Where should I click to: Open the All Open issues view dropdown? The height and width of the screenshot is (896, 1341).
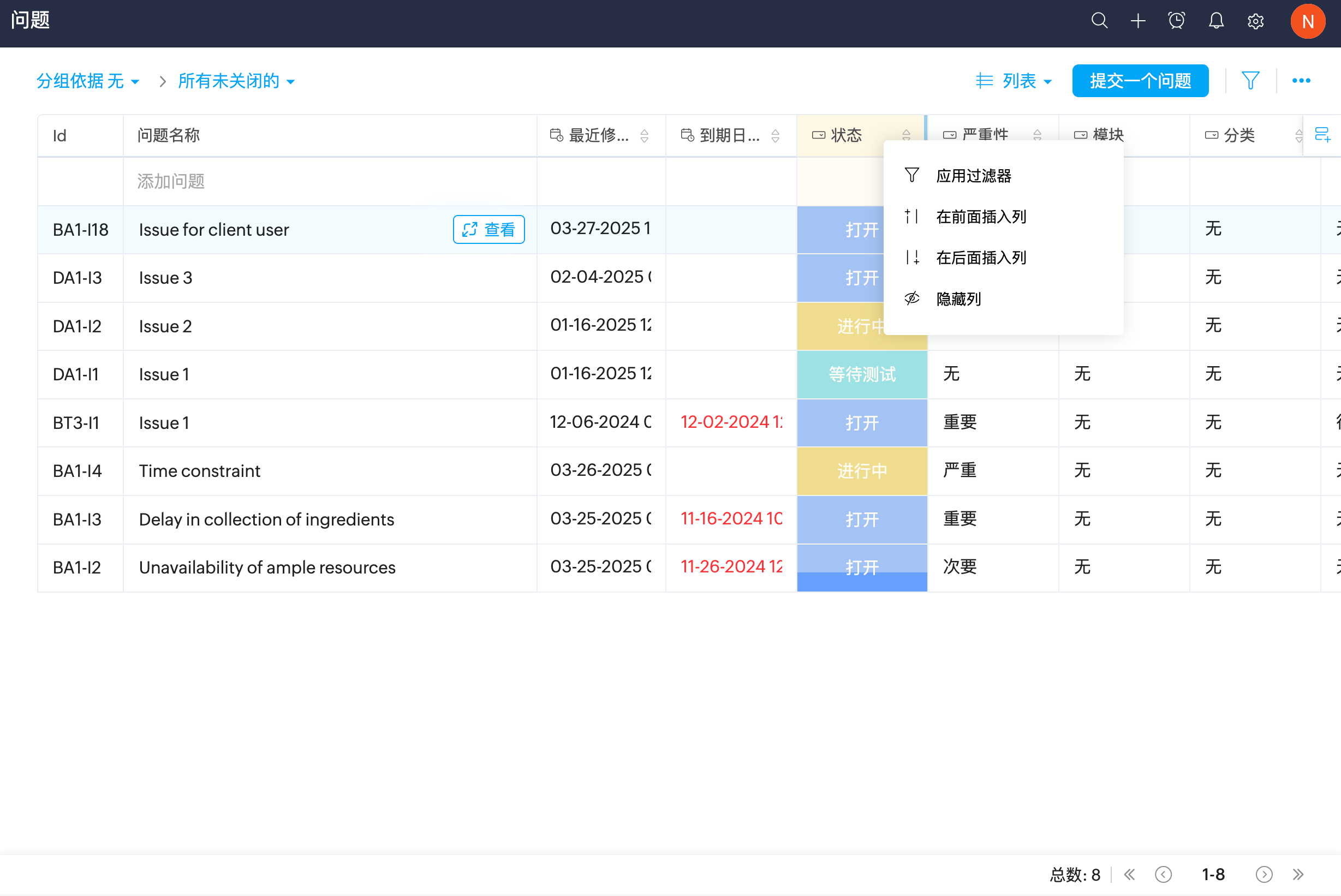point(236,81)
